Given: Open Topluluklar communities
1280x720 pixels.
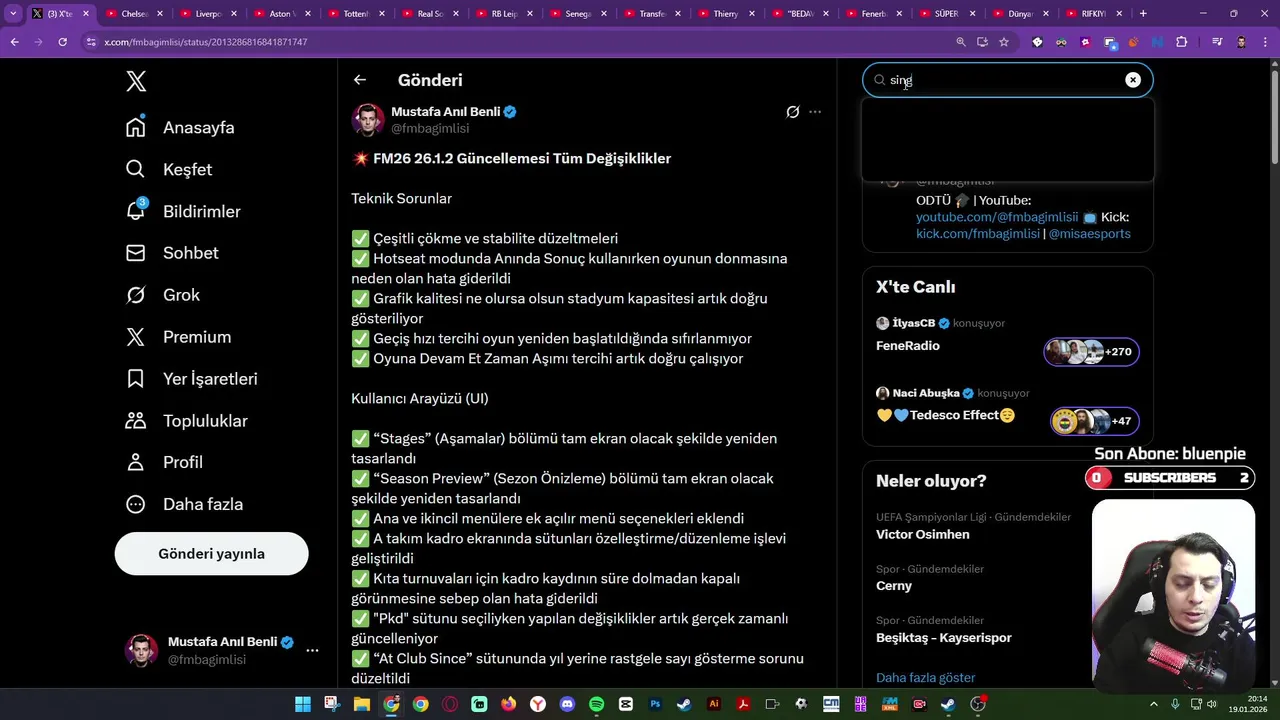Looking at the screenshot, I should pyautogui.click(x=186, y=421).
